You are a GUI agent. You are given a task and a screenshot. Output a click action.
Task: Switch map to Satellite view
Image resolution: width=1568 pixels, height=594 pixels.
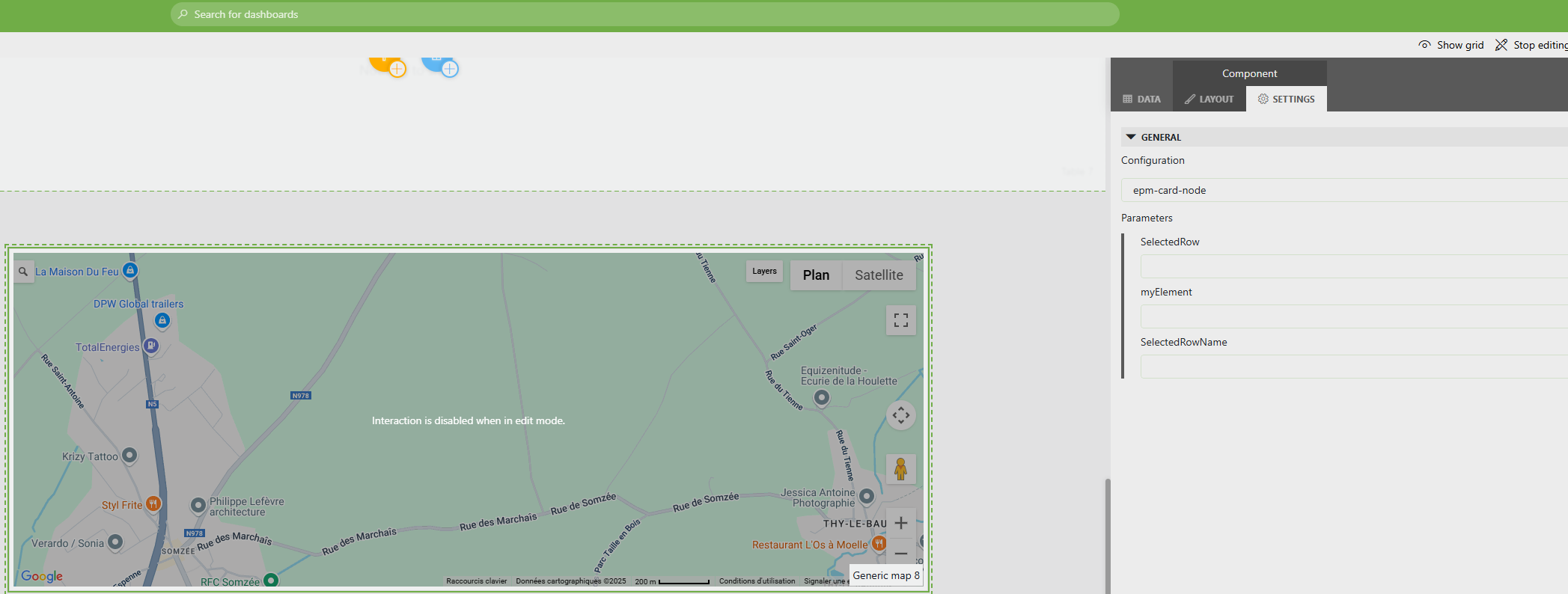coord(879,275)
